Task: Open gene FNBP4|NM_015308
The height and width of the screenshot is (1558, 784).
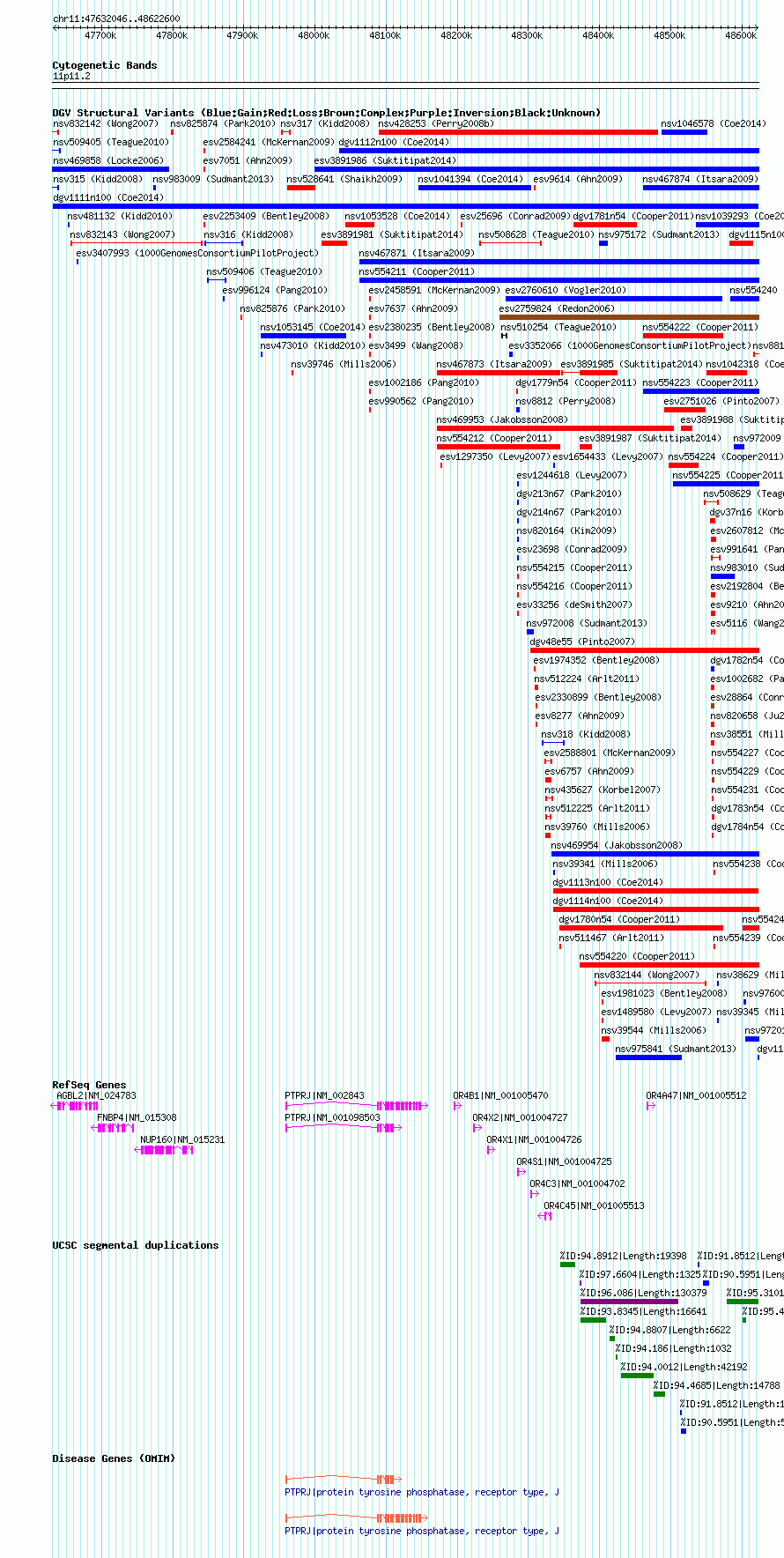Action: [x=137, y=1117]
